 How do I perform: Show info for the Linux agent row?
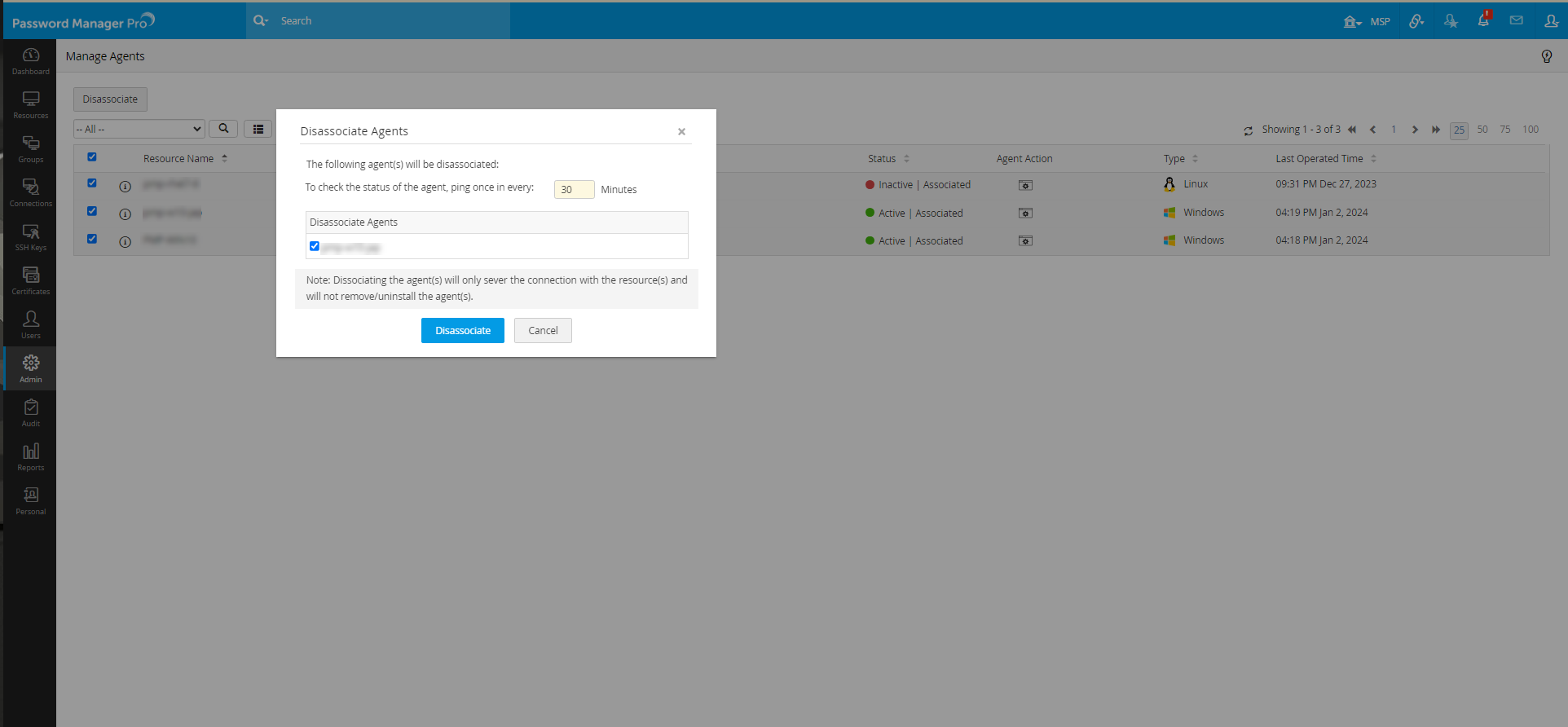click(x=125, y=187)
